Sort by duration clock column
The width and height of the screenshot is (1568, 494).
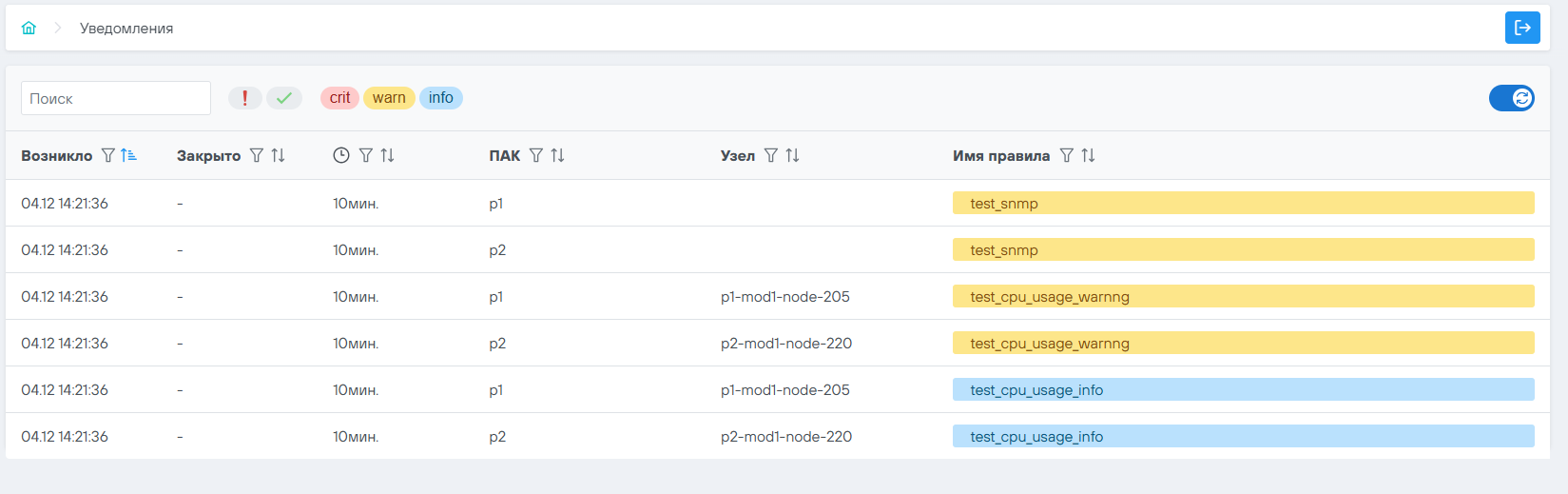387,155
